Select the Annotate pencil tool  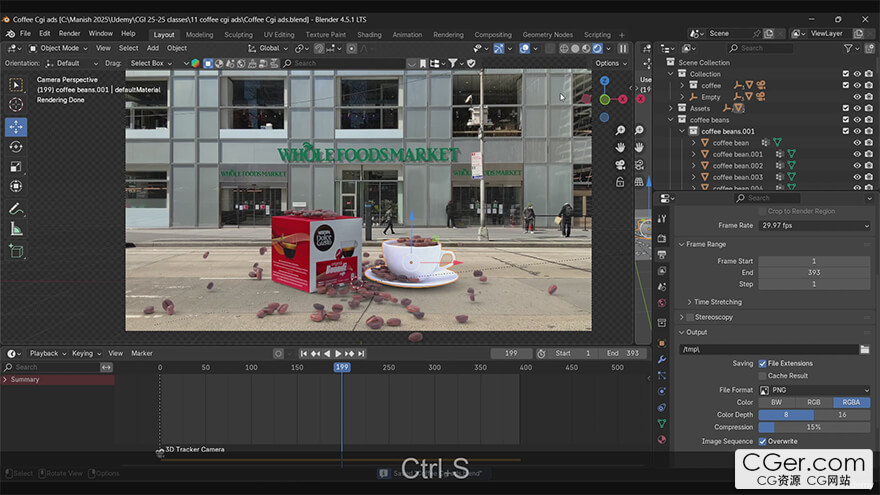[x=16, y=209]
